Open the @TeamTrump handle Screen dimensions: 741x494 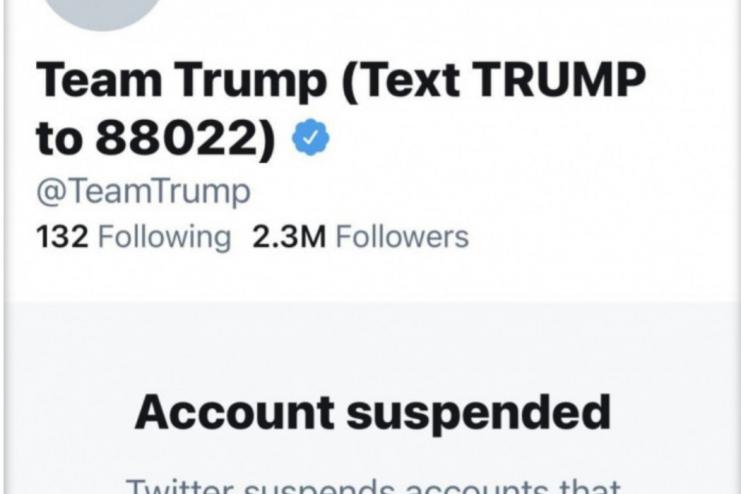coord(144,191)
